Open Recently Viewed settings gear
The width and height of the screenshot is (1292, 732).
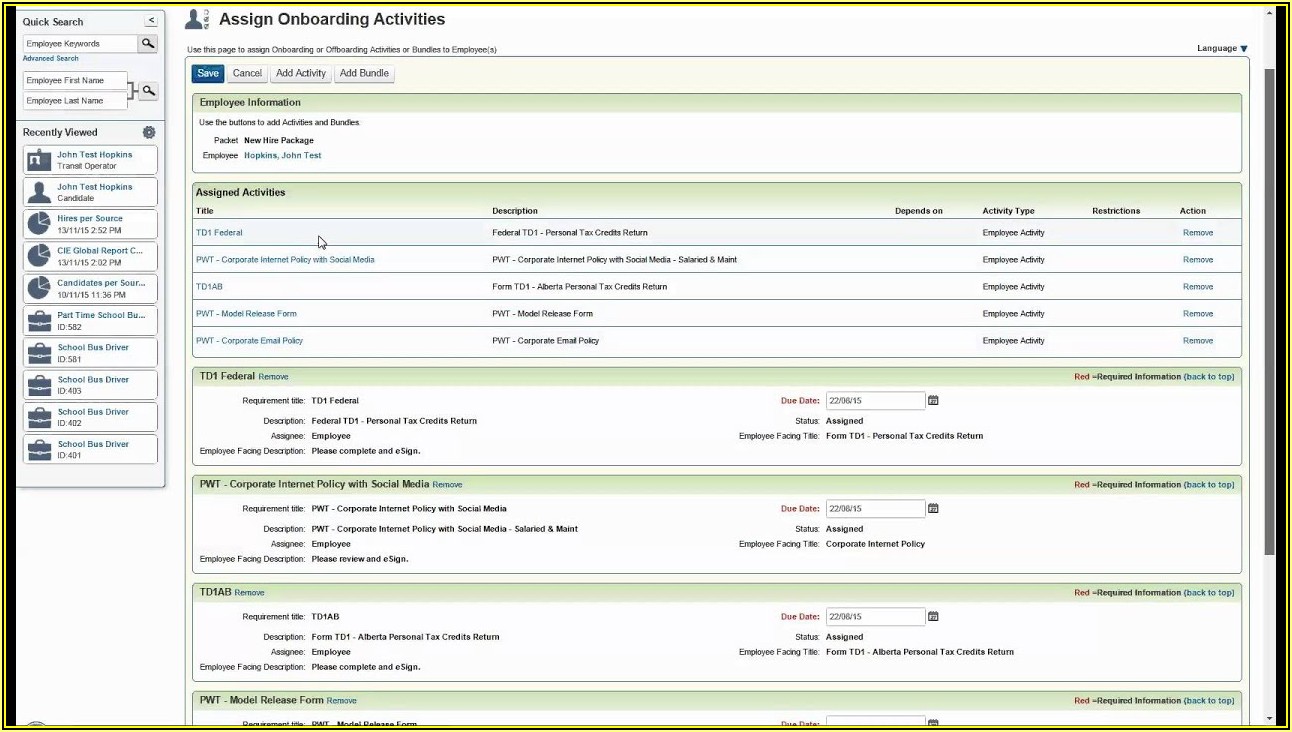(x=149, y=133)
